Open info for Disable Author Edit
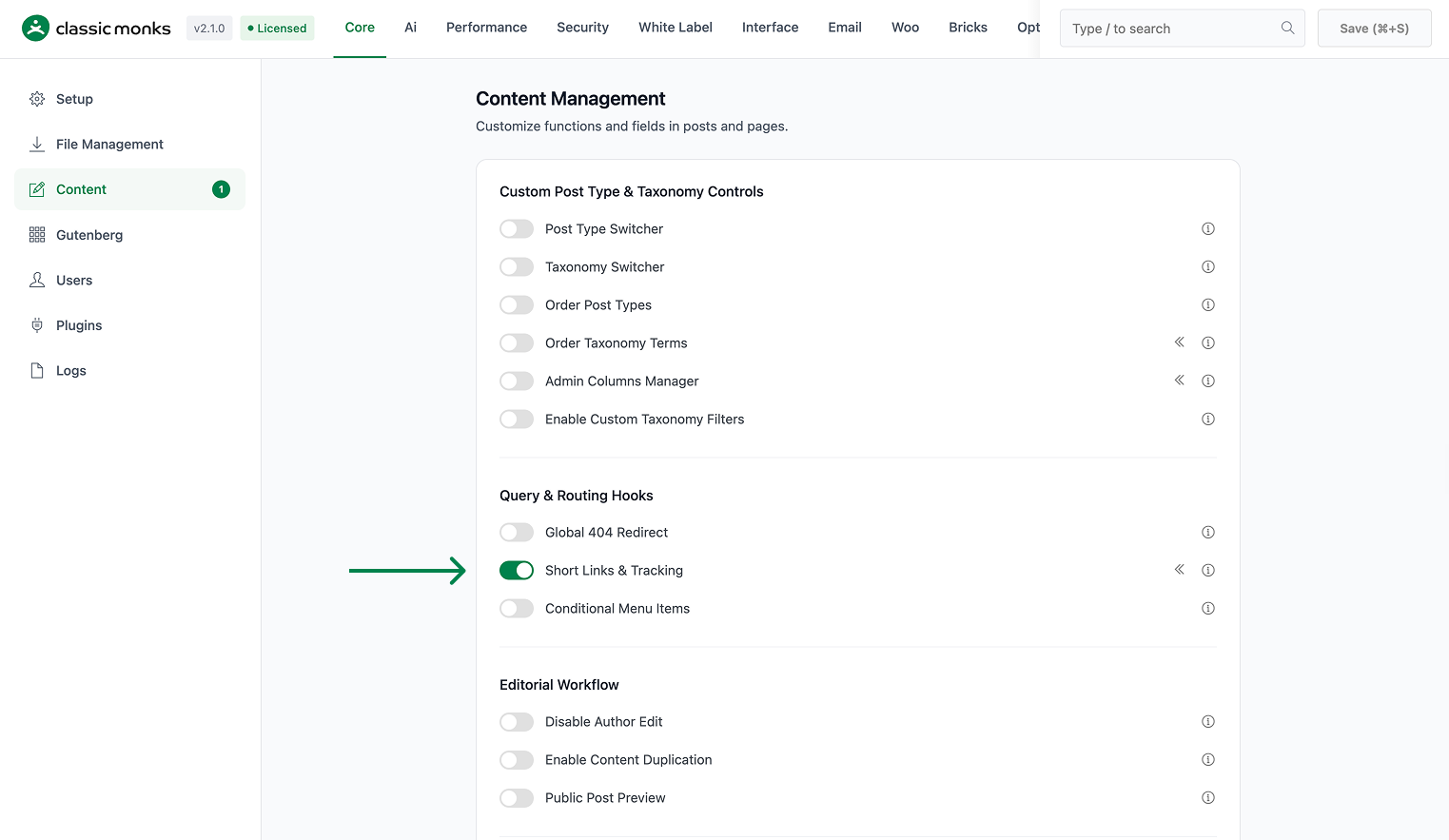Viewport: 1449px width, 840px height. [1208, 721]
